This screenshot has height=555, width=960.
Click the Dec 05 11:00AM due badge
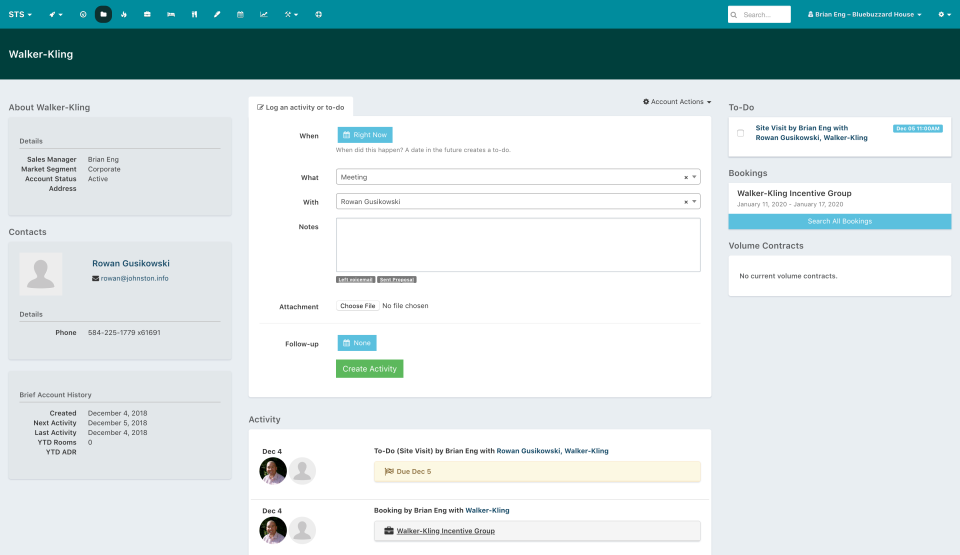point(918,129)
